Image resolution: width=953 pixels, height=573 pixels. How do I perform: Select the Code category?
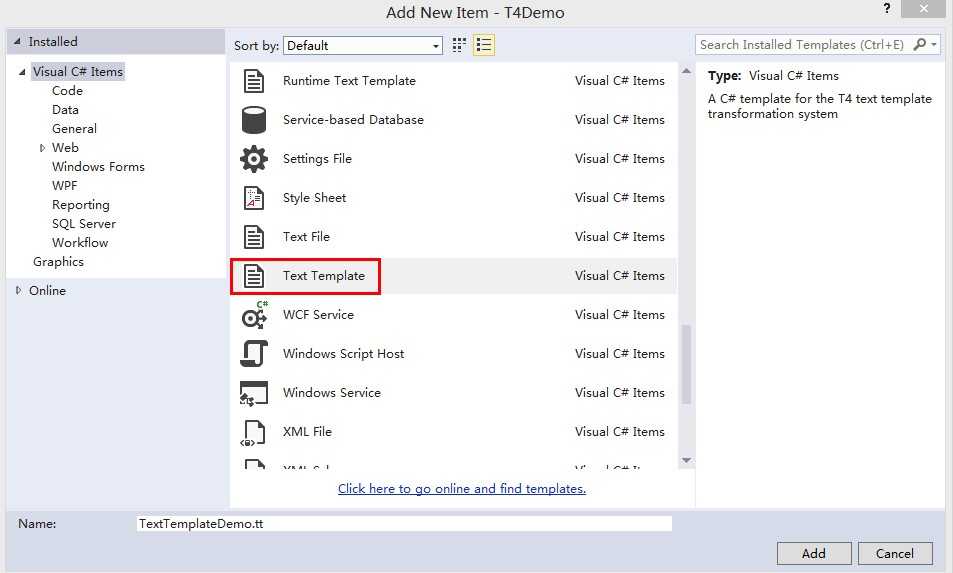click(x=67, y=91)
